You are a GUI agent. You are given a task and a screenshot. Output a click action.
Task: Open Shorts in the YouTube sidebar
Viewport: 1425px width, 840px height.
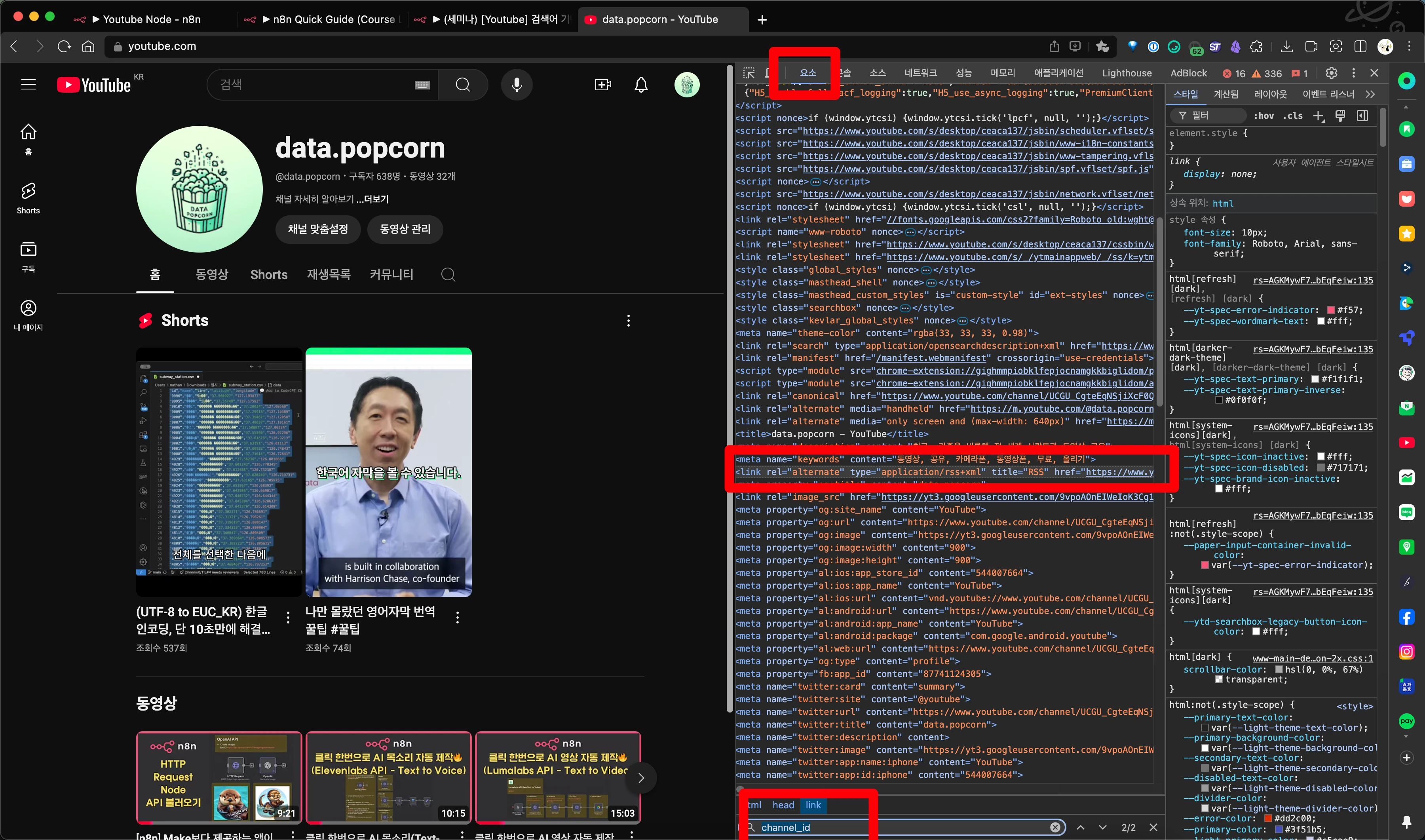28,198
